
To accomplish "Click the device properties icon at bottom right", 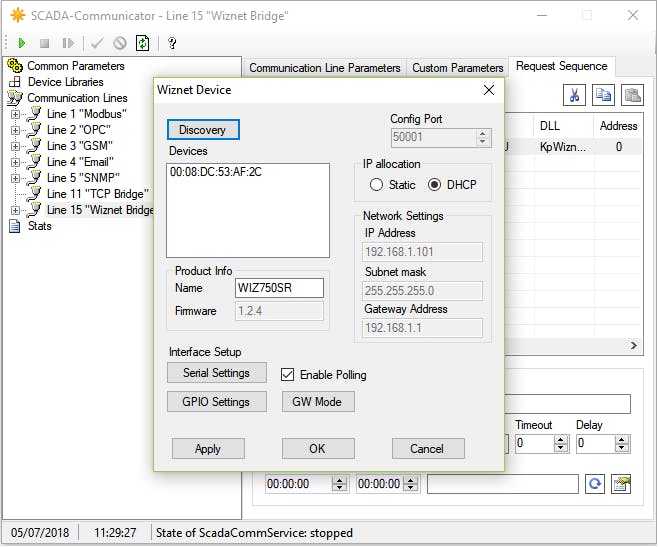I will tap(621, 484).
